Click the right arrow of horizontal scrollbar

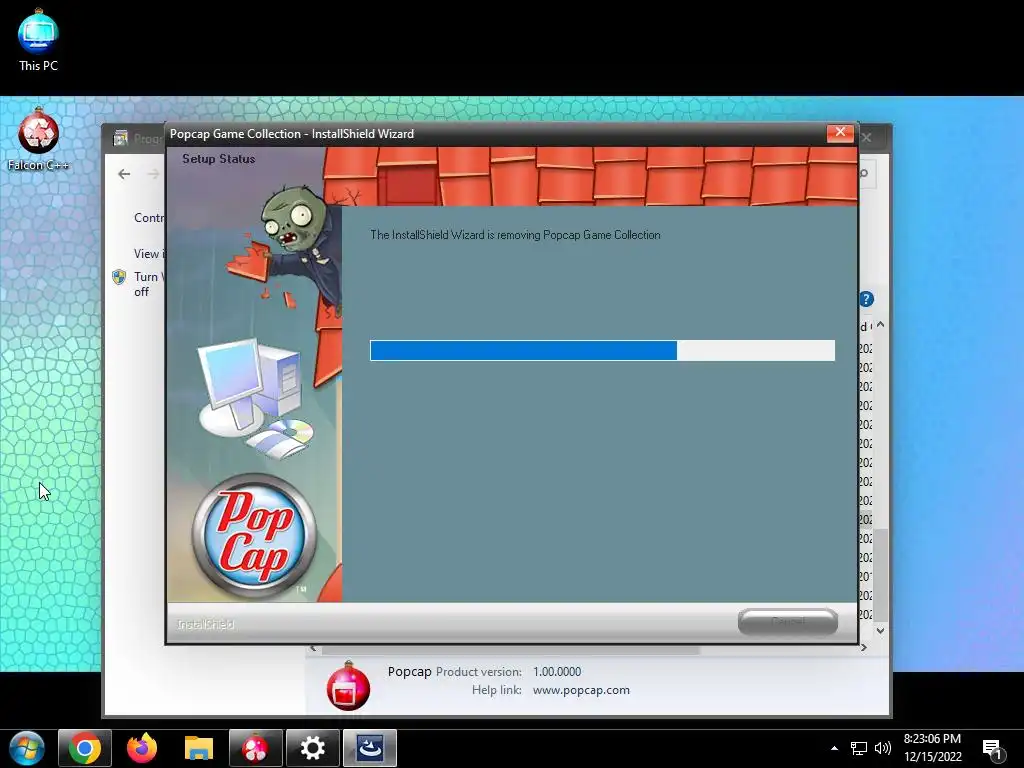pyautogui.click(x=863, y=648)
